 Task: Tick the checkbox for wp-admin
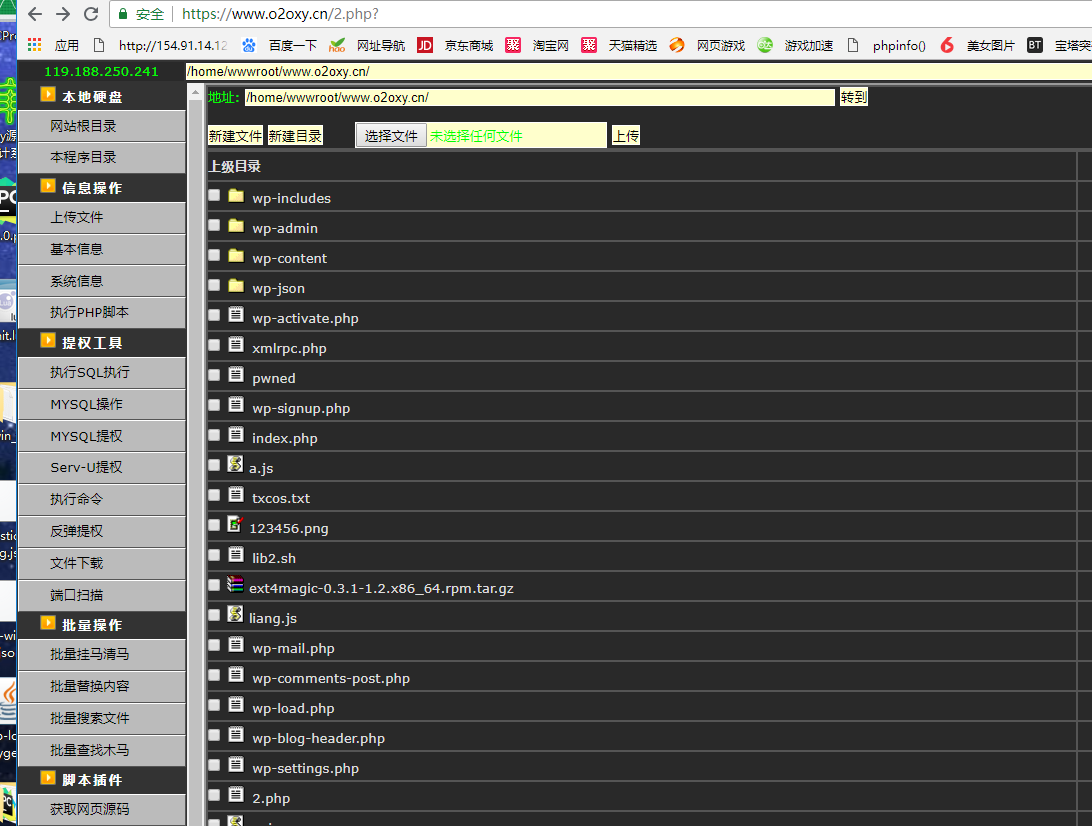pos(214,226)
